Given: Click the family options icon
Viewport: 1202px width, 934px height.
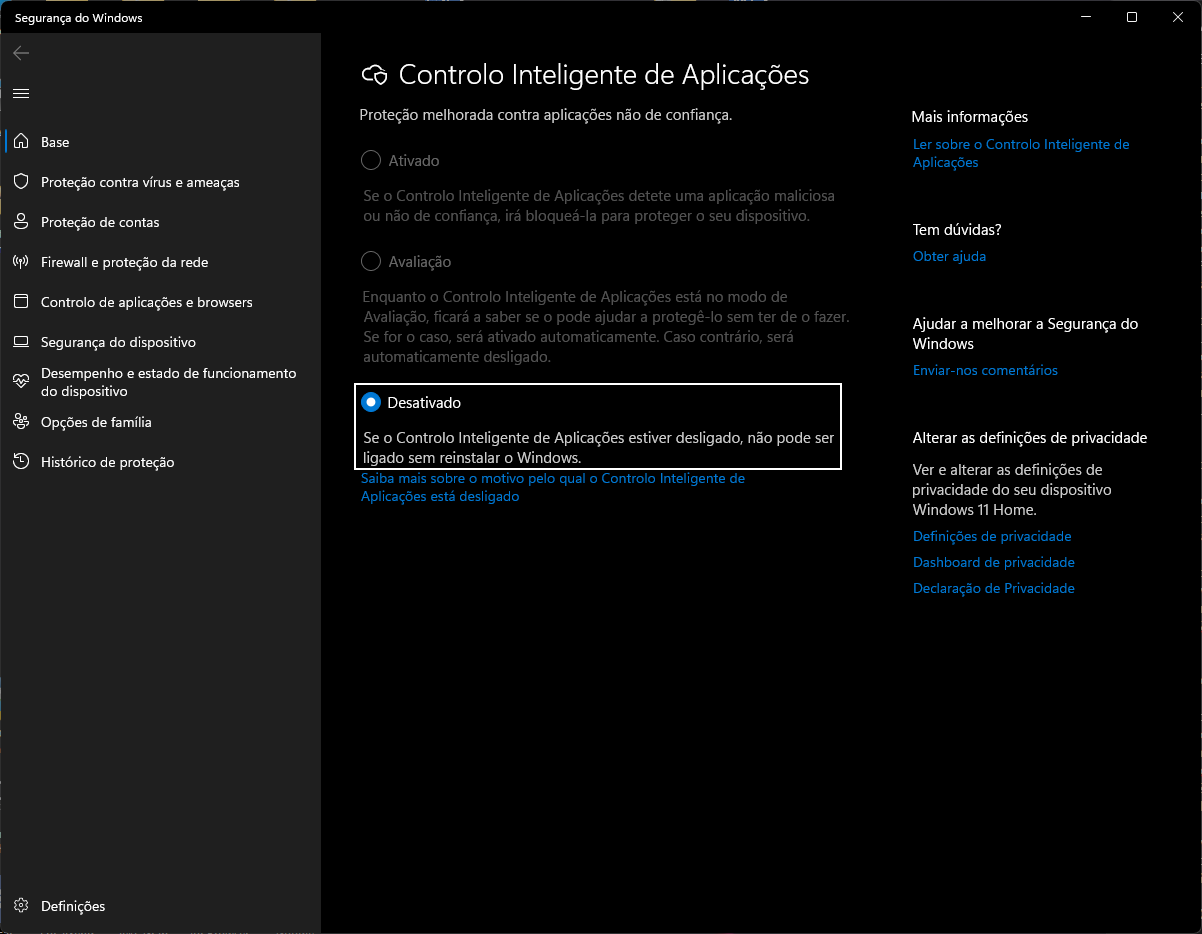Looking at the screenshot, I should (21, 422).
